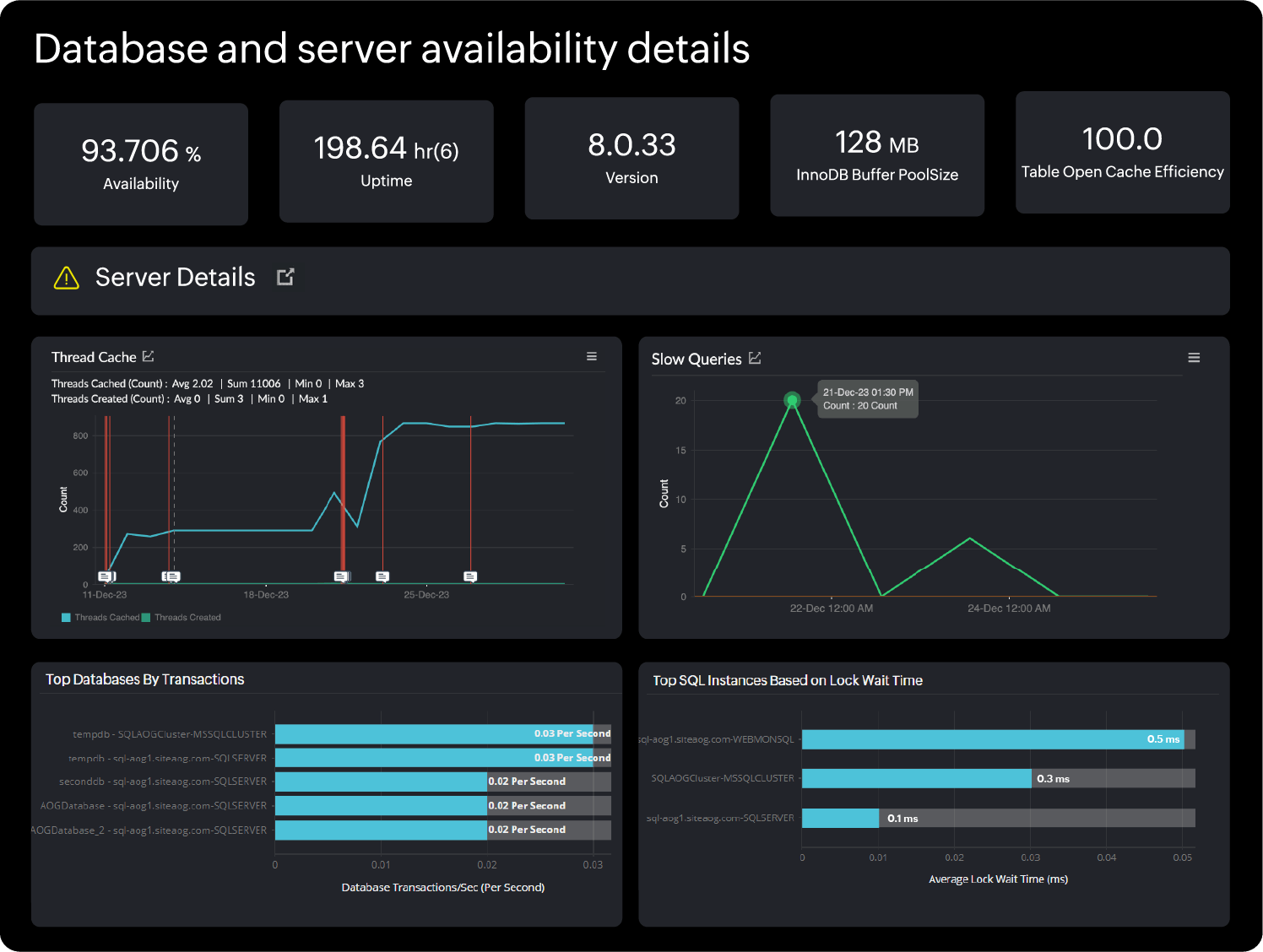Click the annotation marker below the dashed vertical line
This screenshot has height=952, width=1263.
tap(172, 576)
